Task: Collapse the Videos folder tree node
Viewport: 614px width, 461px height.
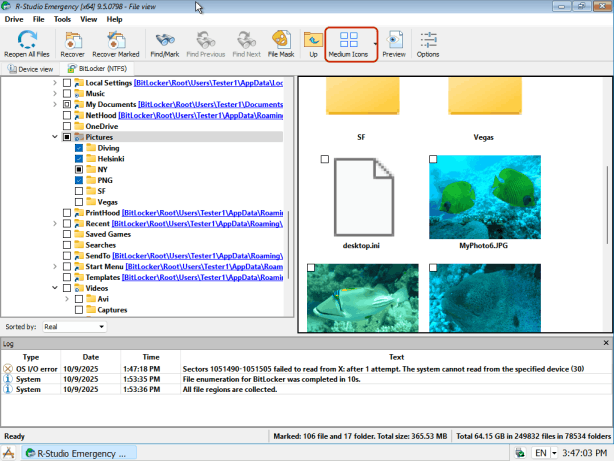Action: click(x=55, y=288)
